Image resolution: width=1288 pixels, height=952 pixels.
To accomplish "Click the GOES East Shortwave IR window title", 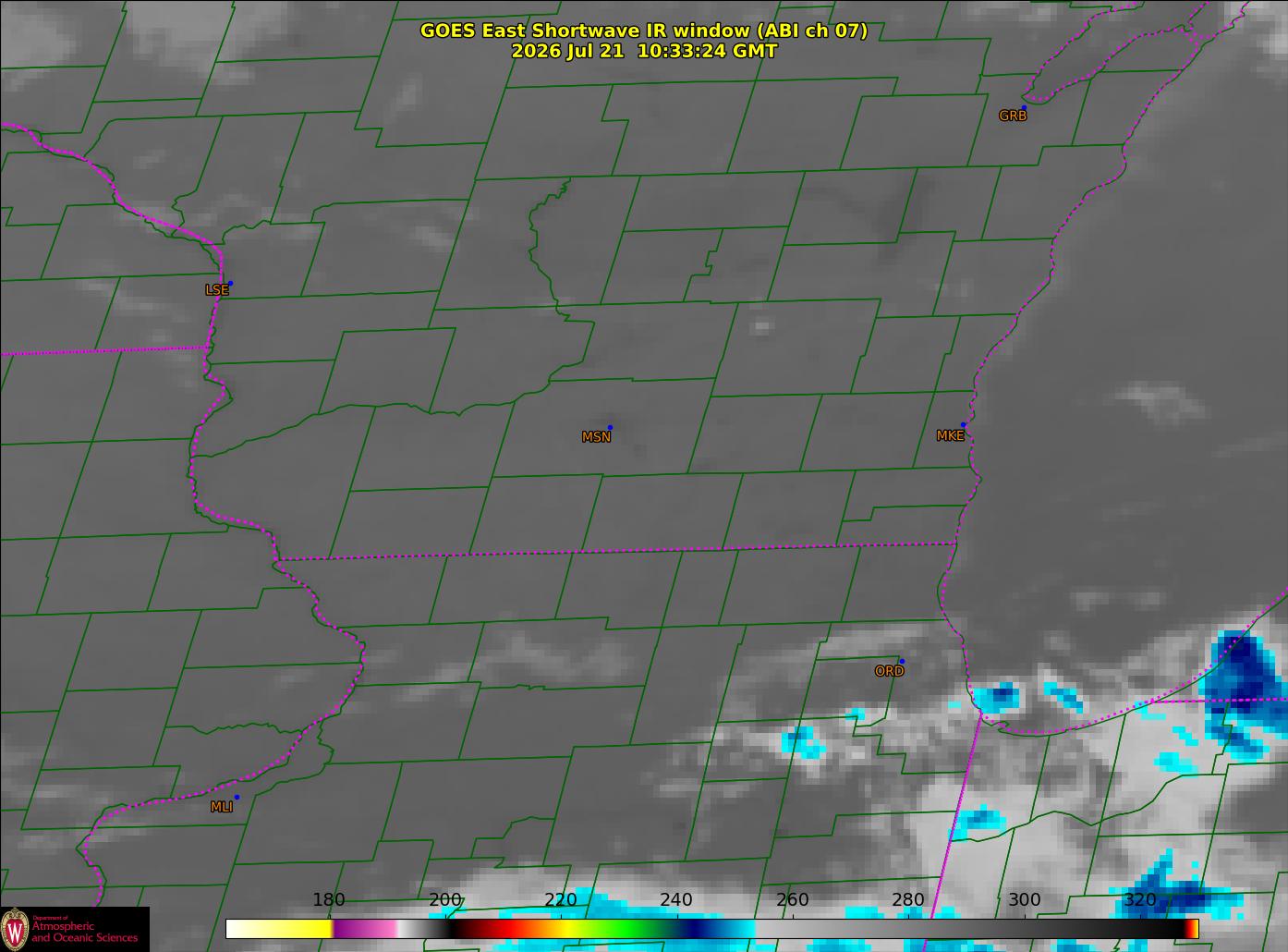I will click(644, 31).
